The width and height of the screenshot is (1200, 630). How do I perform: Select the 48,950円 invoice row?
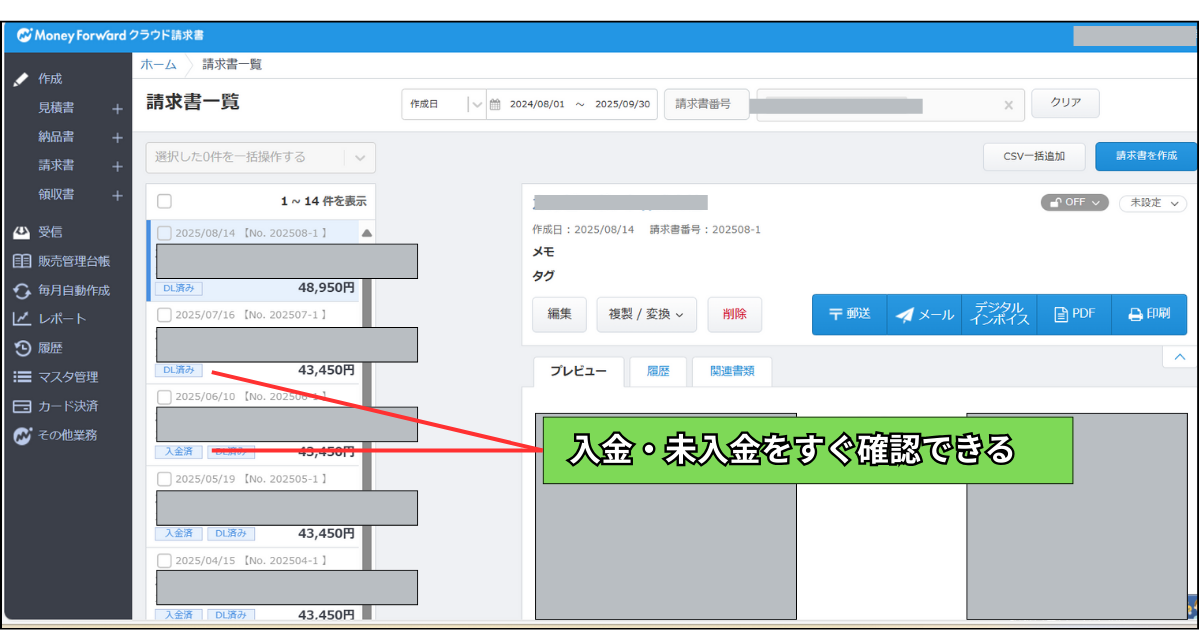(x=253, y=260)
